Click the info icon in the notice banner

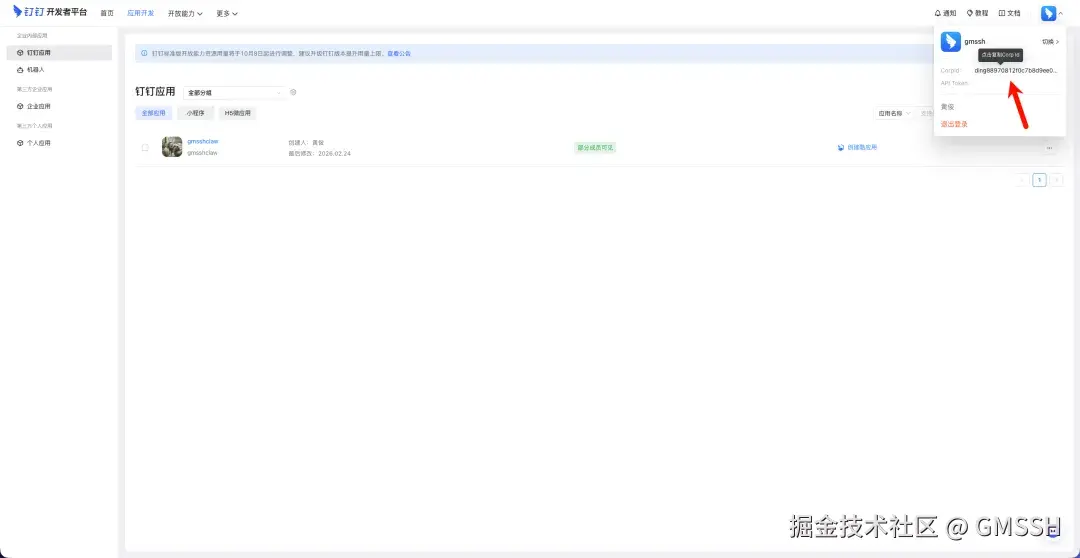pyautogui.click(x=144, y=53)
